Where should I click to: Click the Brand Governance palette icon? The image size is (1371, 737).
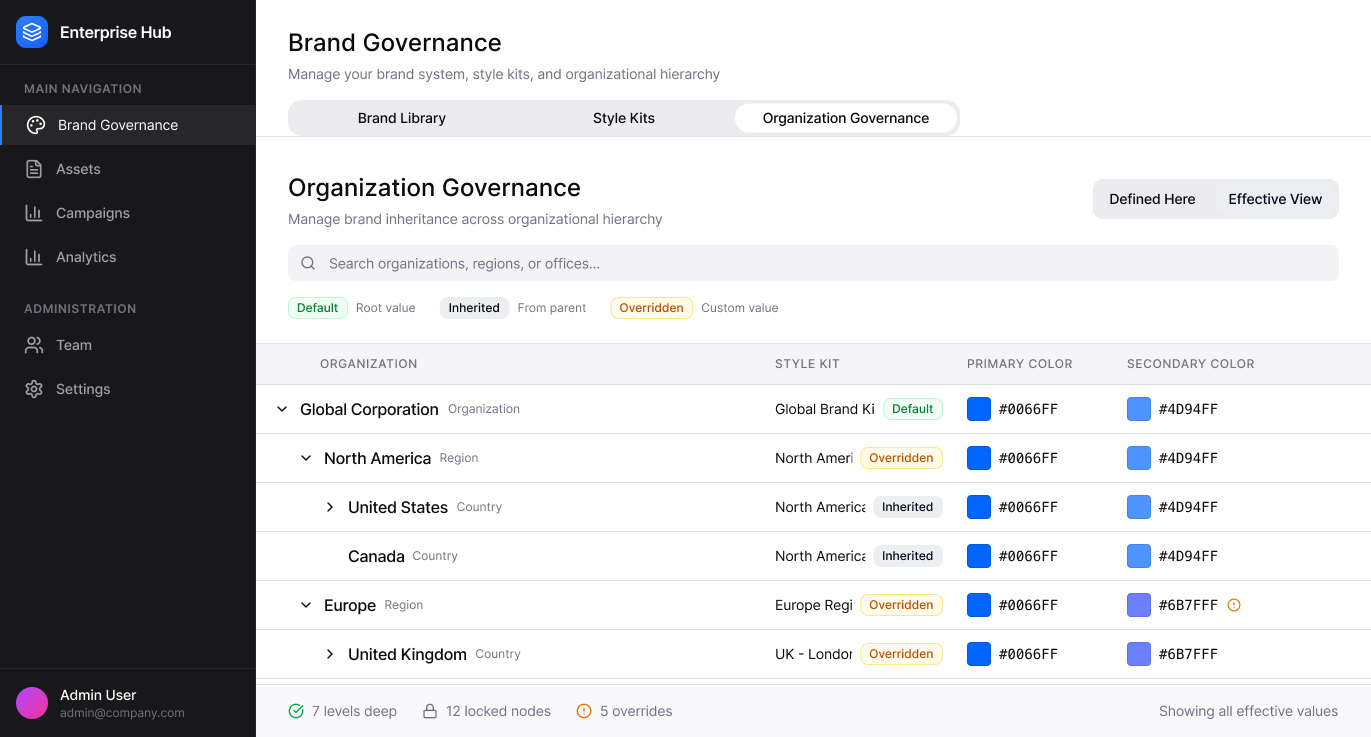click(x=36, y=125)
